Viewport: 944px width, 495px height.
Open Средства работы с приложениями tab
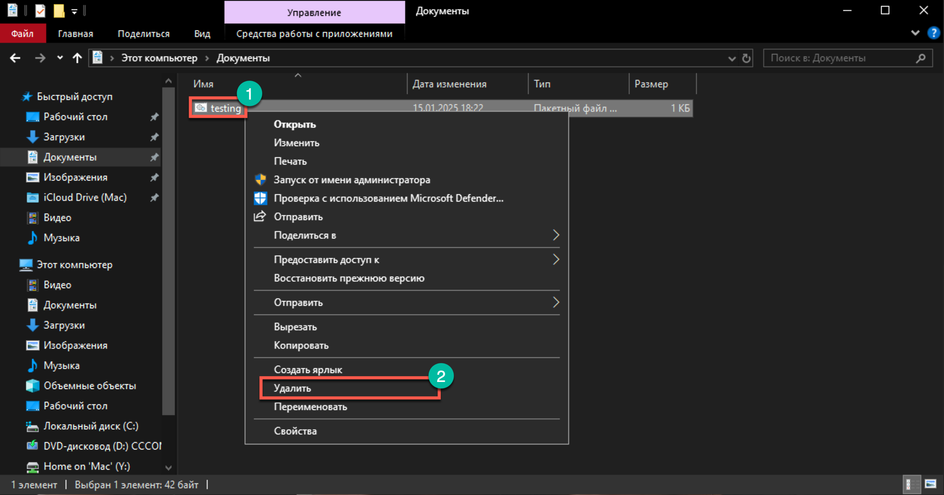(x=314, y=34)
